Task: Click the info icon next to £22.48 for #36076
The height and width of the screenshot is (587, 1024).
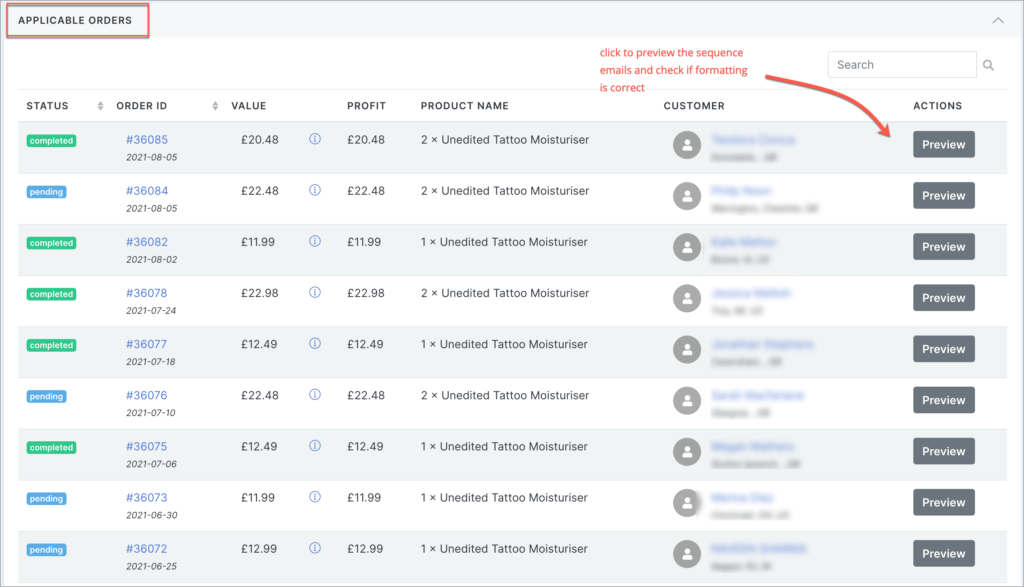Action: pyautogui.click(x=315, y=395)
